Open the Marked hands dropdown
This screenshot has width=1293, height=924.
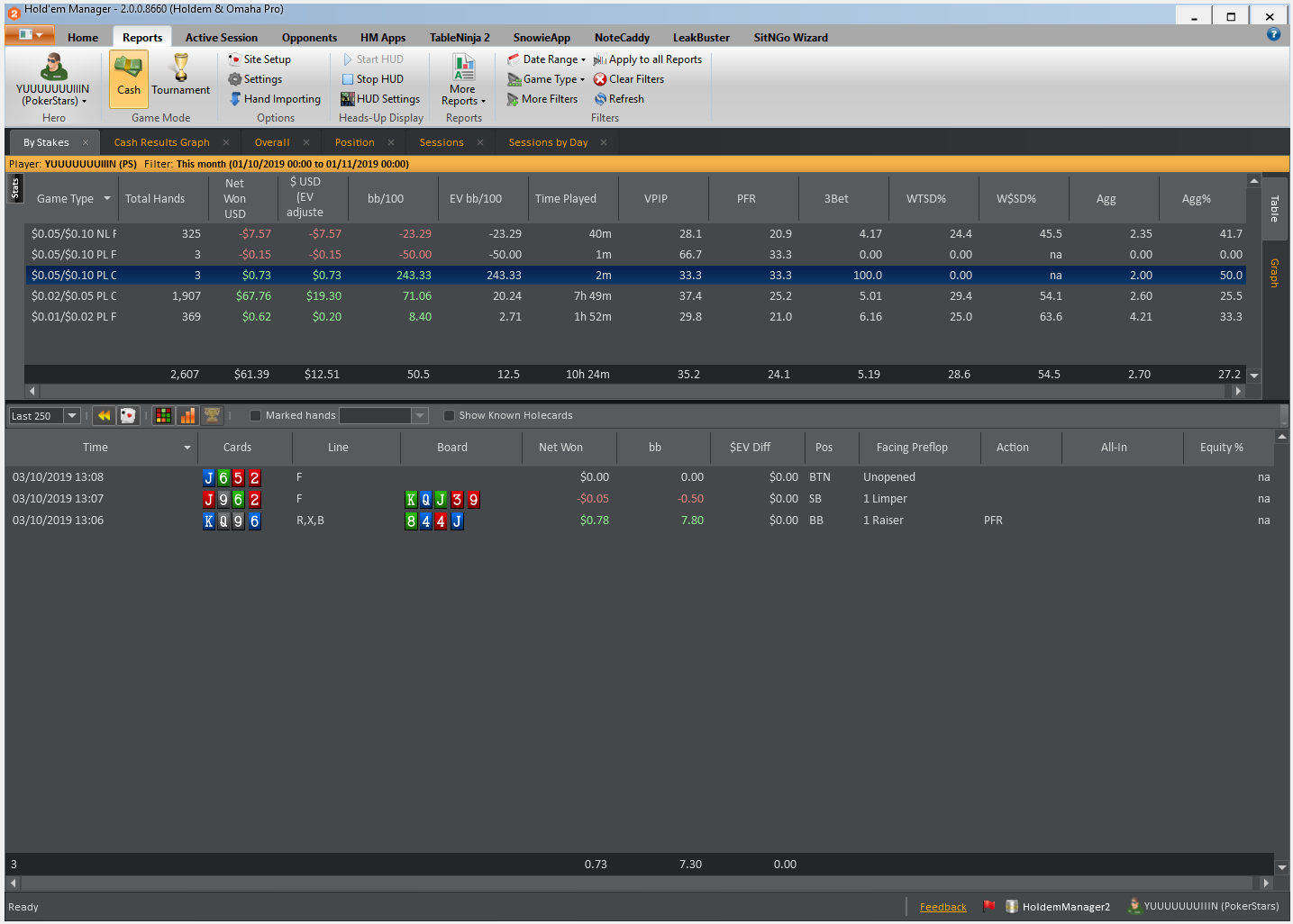tap(419, 415)
